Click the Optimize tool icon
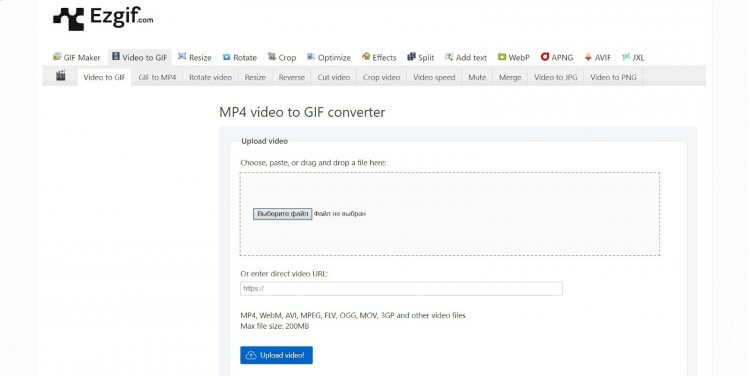 pyautogui.click(x=311, y=56)
